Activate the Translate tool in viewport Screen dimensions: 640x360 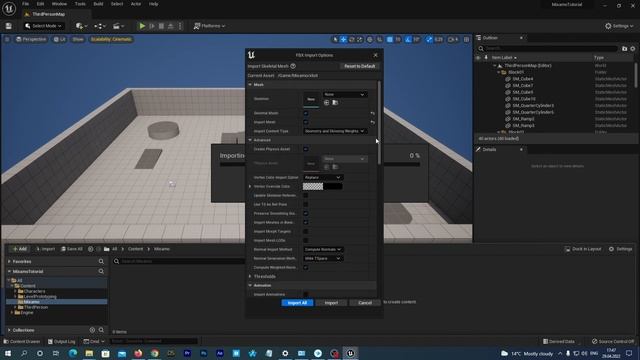tap(344, 40)
